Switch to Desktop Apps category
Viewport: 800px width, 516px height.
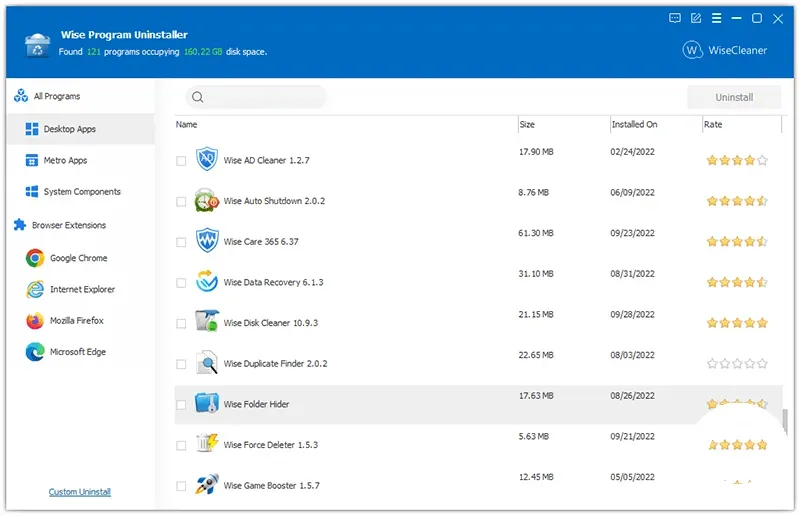point(81,129)
